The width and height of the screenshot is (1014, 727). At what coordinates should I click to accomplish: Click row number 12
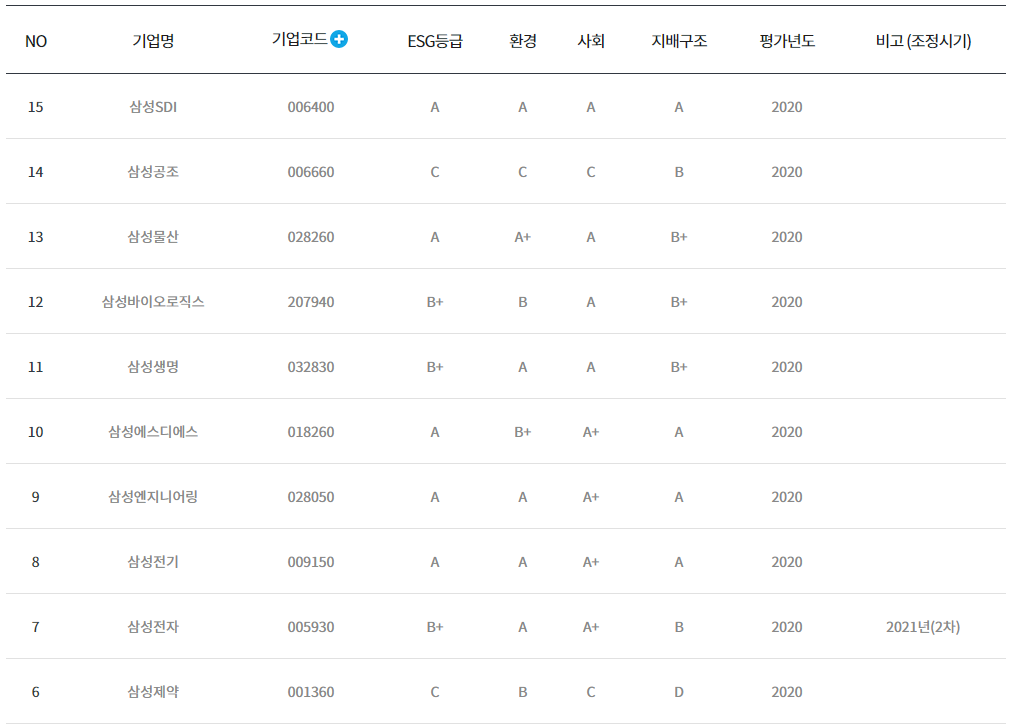[36, 302]
